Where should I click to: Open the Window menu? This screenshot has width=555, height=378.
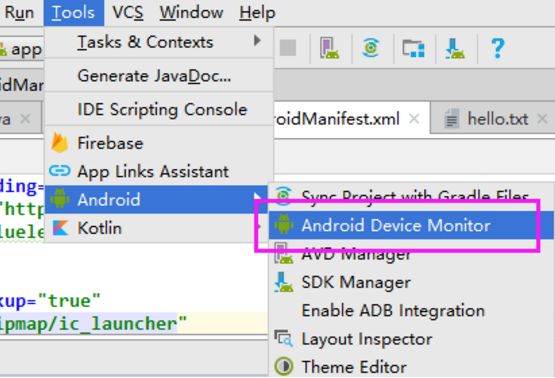pyautogui.click(x=191, y=13)
